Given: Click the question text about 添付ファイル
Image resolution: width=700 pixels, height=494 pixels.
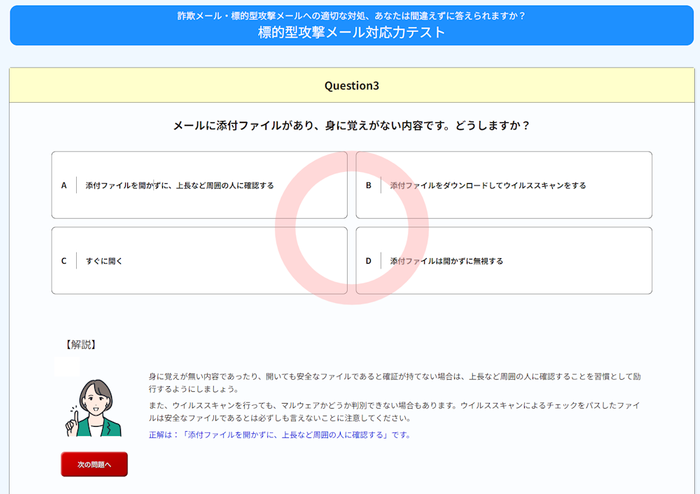Looking at the screenshot, I should click(x=351, y=126).
